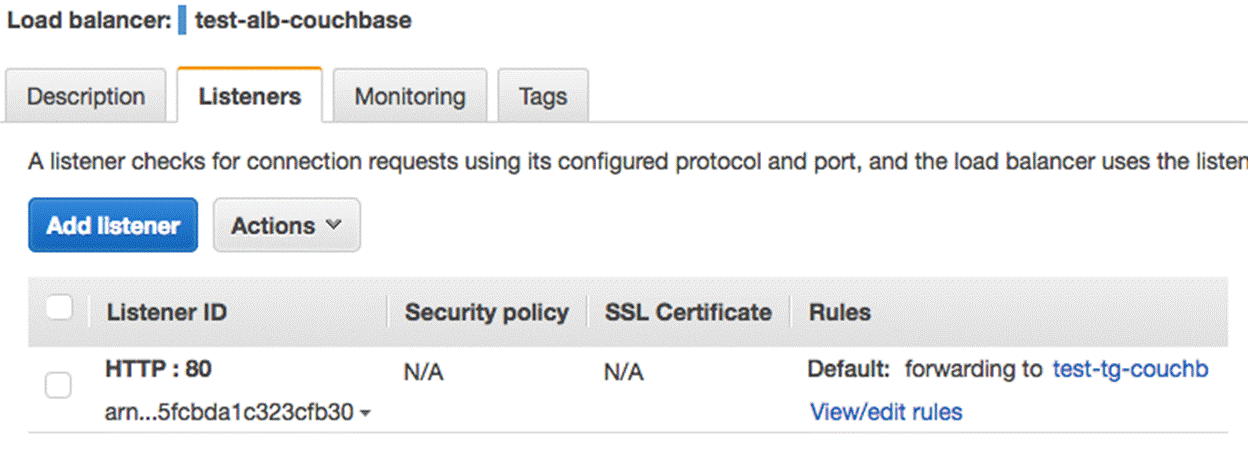Image resolution: width=1248 pixels, height=450 pixels.
Task: Select the HTTP : 80 listener label
Action: 158,369
